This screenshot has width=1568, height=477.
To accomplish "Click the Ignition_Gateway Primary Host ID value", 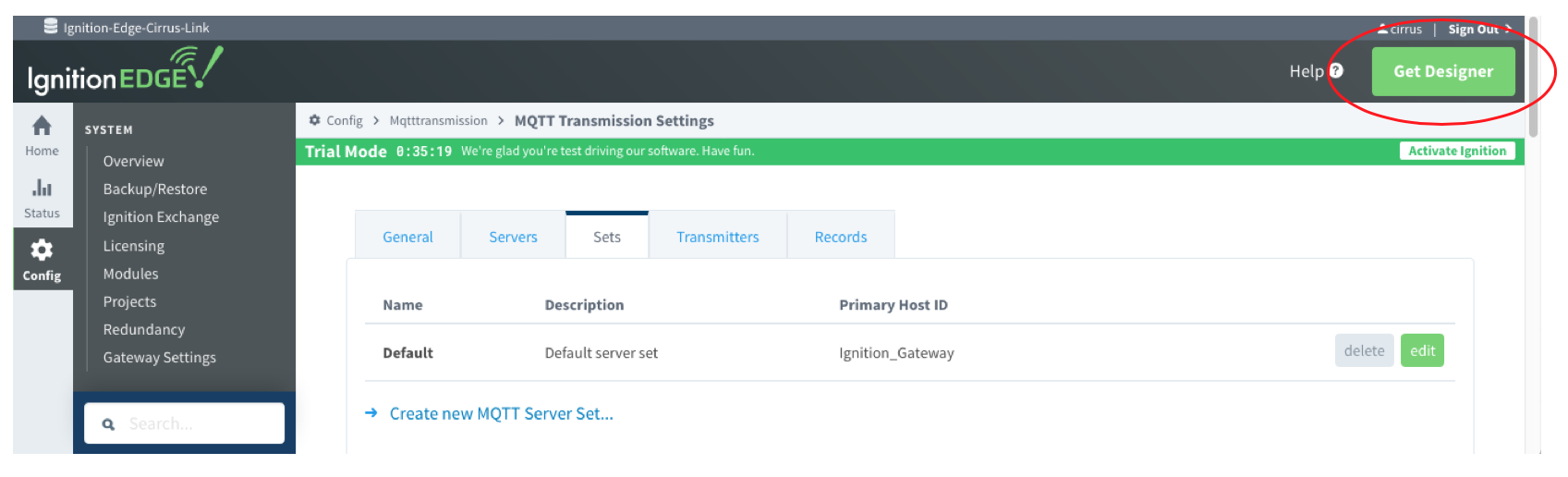I will 896,352.
